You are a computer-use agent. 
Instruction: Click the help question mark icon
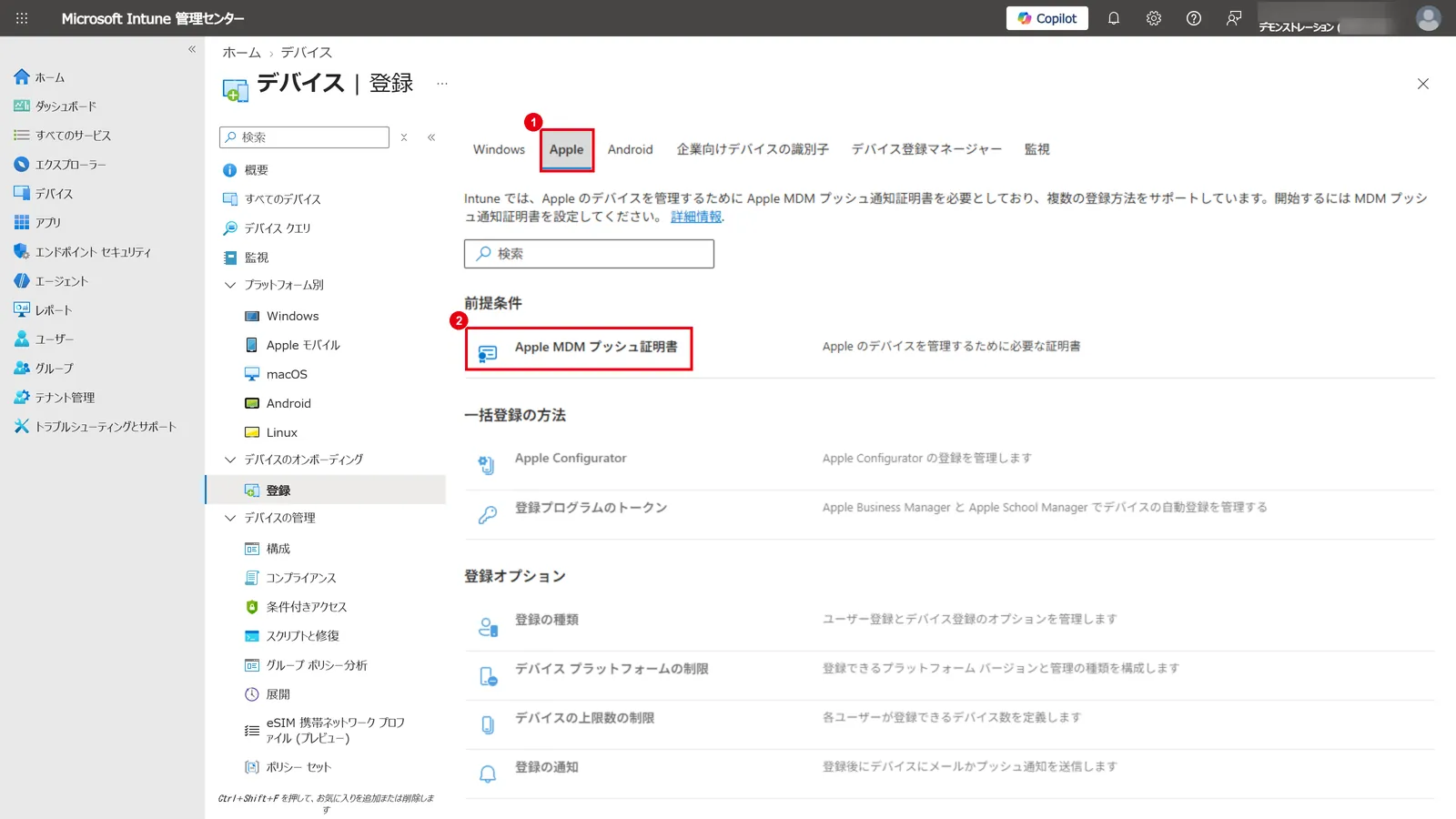click(1193, 18)
